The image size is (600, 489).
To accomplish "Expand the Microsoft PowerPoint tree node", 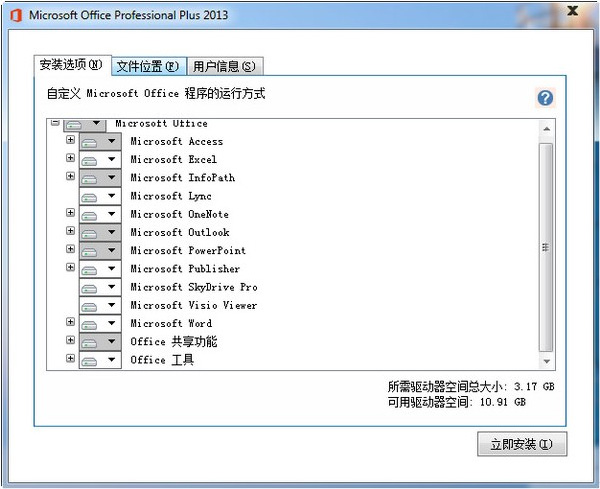I will (x=70, y=249).
